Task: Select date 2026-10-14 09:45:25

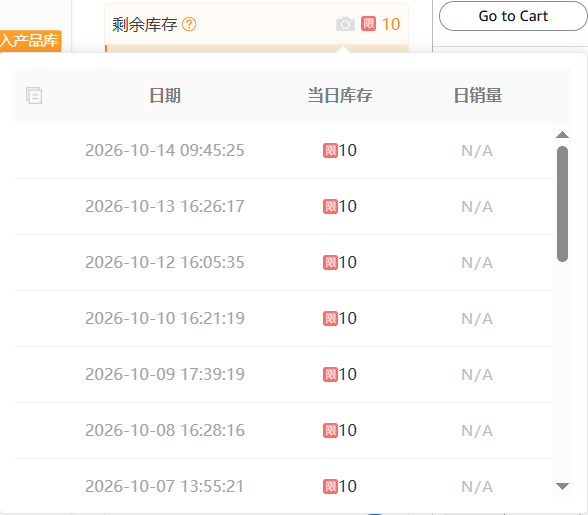Action: (165, 150)
